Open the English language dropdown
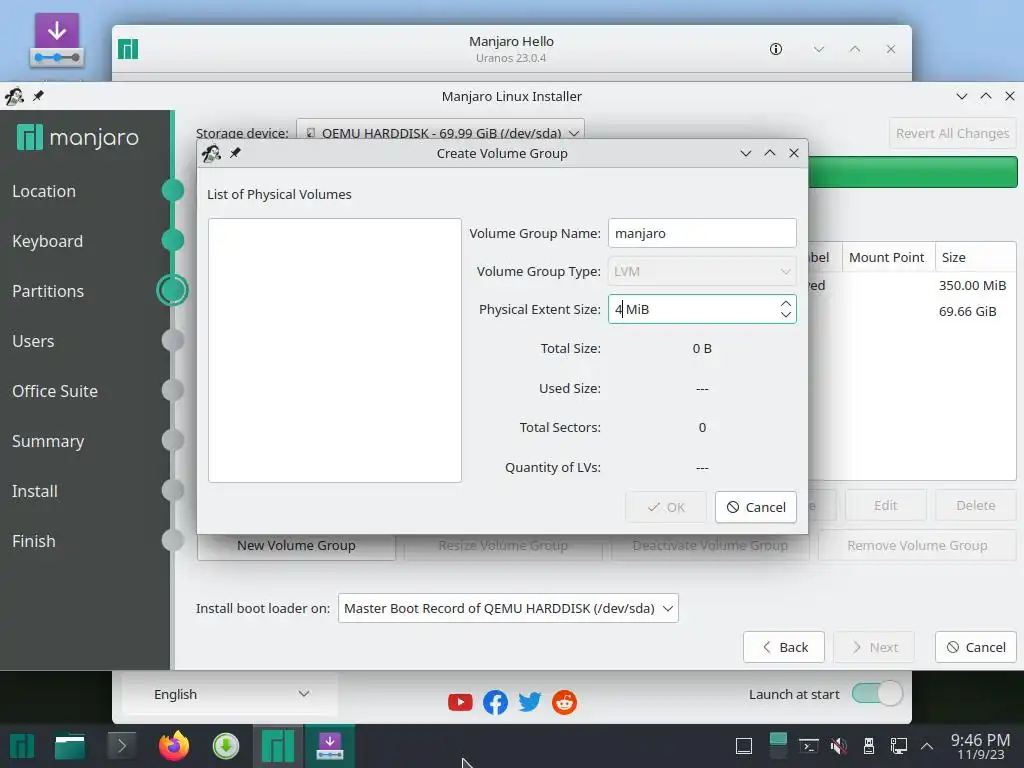The width and height of the screenshot is (1024, 768). tap(230, 694)
